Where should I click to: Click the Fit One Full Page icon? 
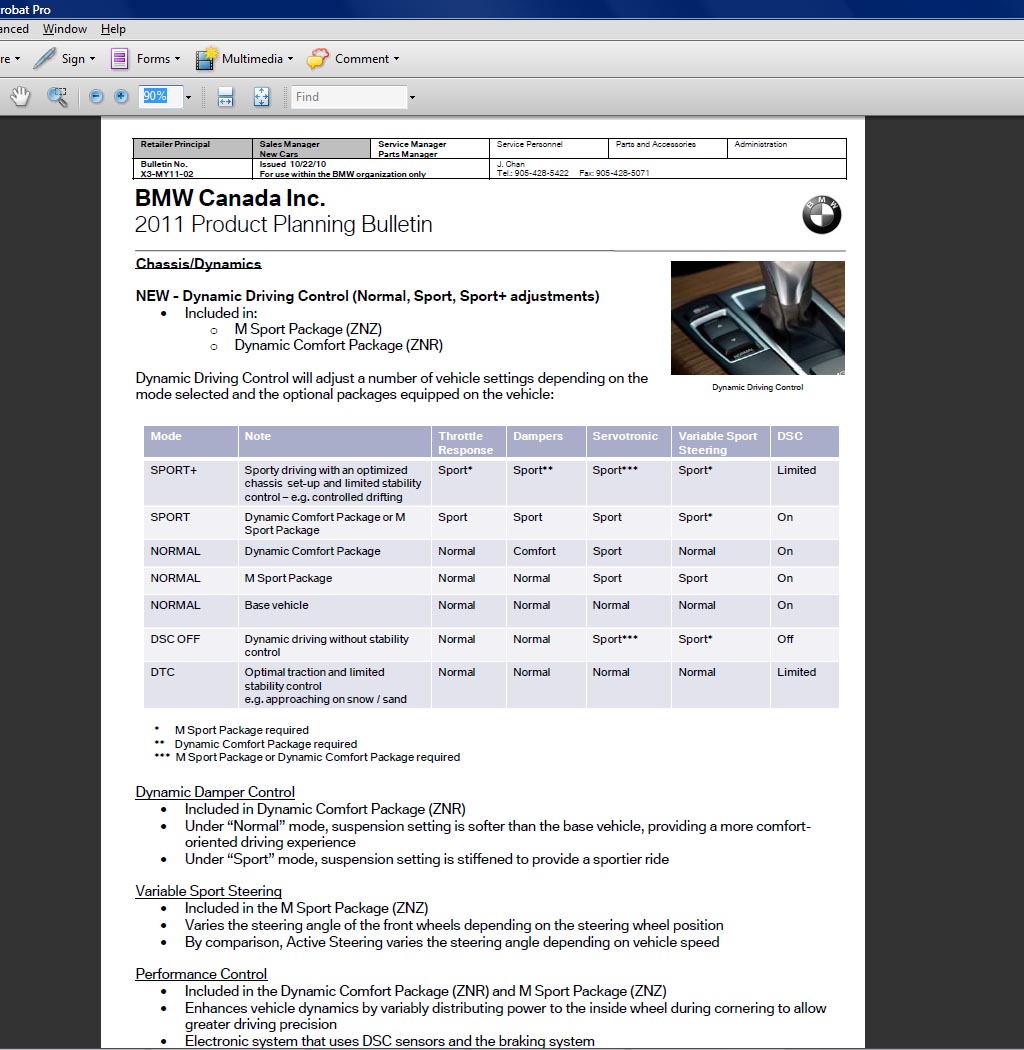[261, 96]
